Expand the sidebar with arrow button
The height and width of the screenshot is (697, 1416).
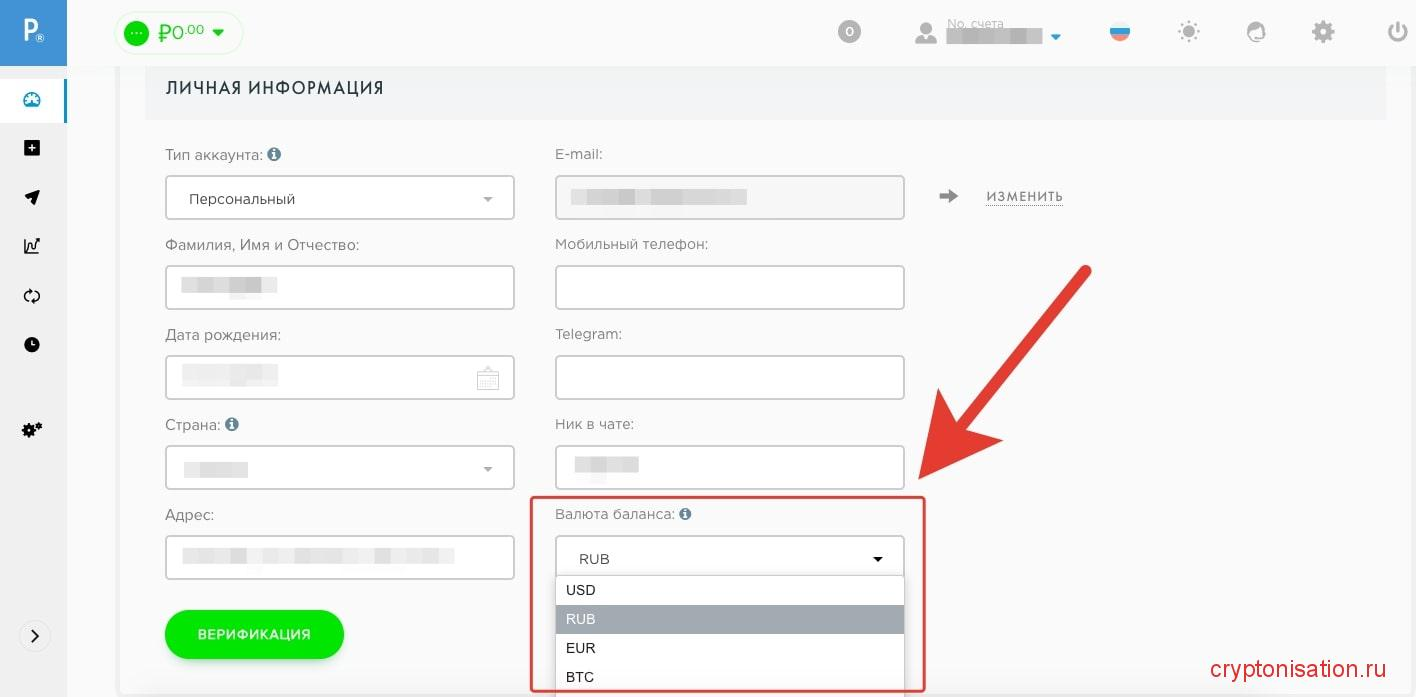tap(34, 636)
